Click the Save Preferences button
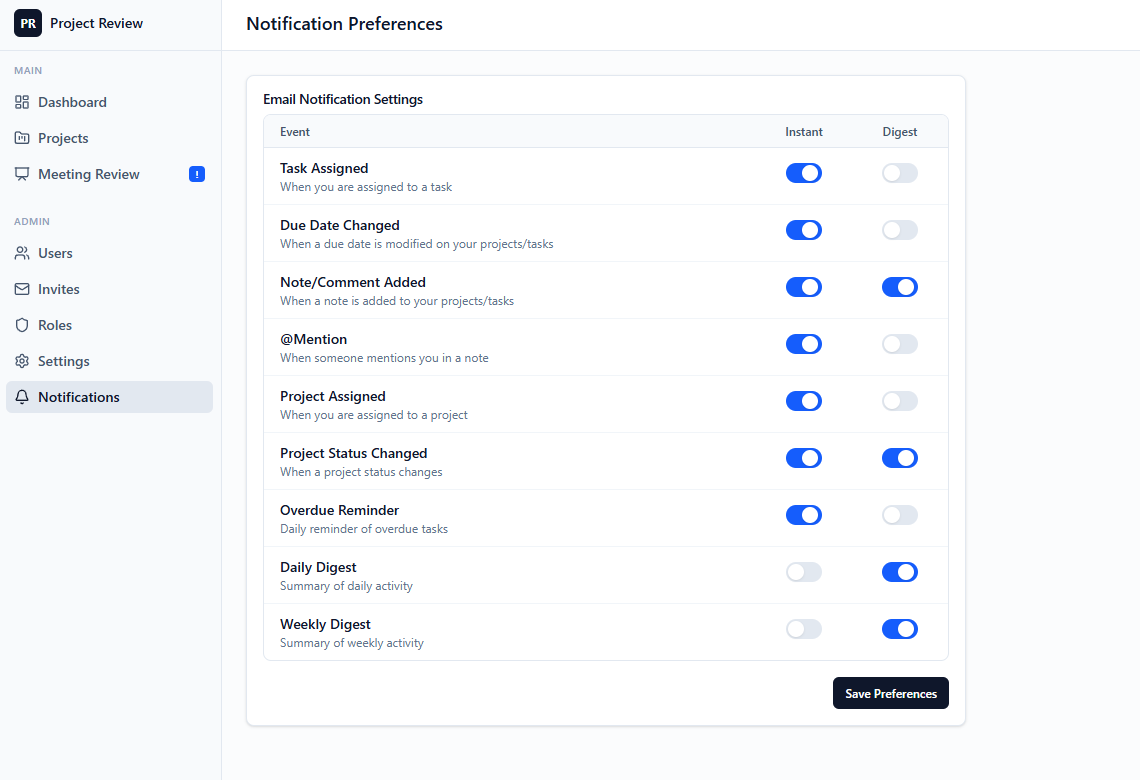Image resolution: width=1140 pixels, height=780 pixels. click(x=890, y=693)
